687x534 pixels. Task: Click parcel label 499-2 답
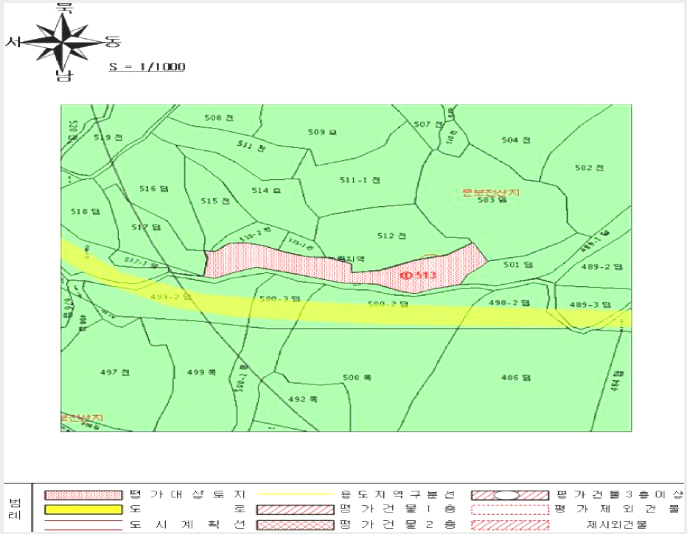tap(171, 297)
